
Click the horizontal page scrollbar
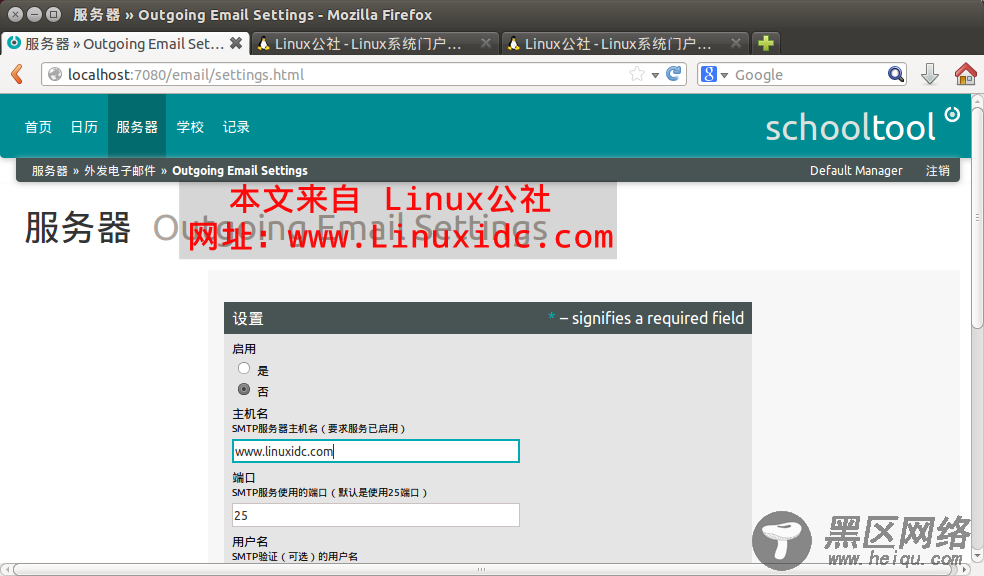pyautogui.click(x=482, y=569)
